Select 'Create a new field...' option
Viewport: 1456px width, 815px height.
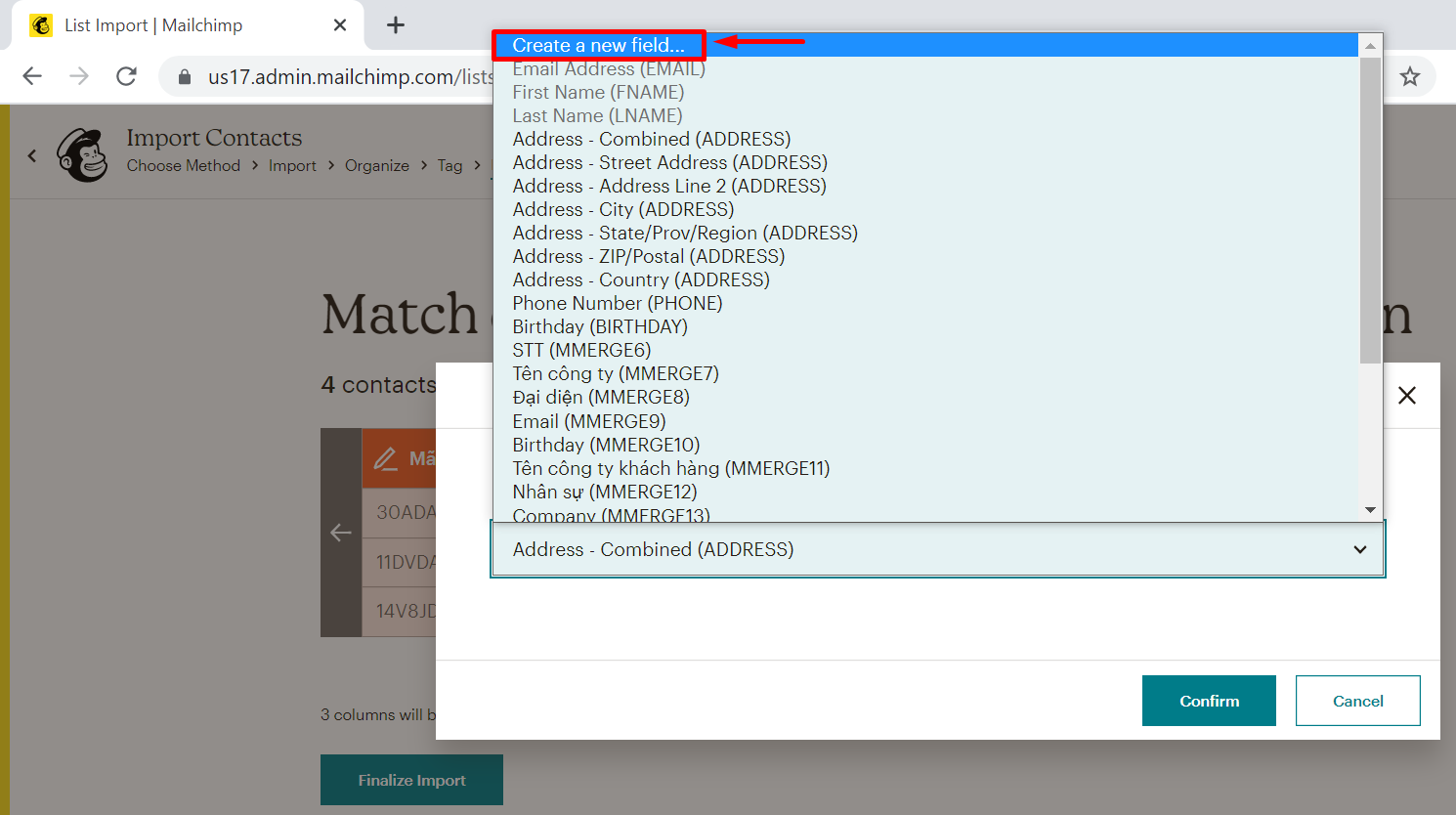598,45
